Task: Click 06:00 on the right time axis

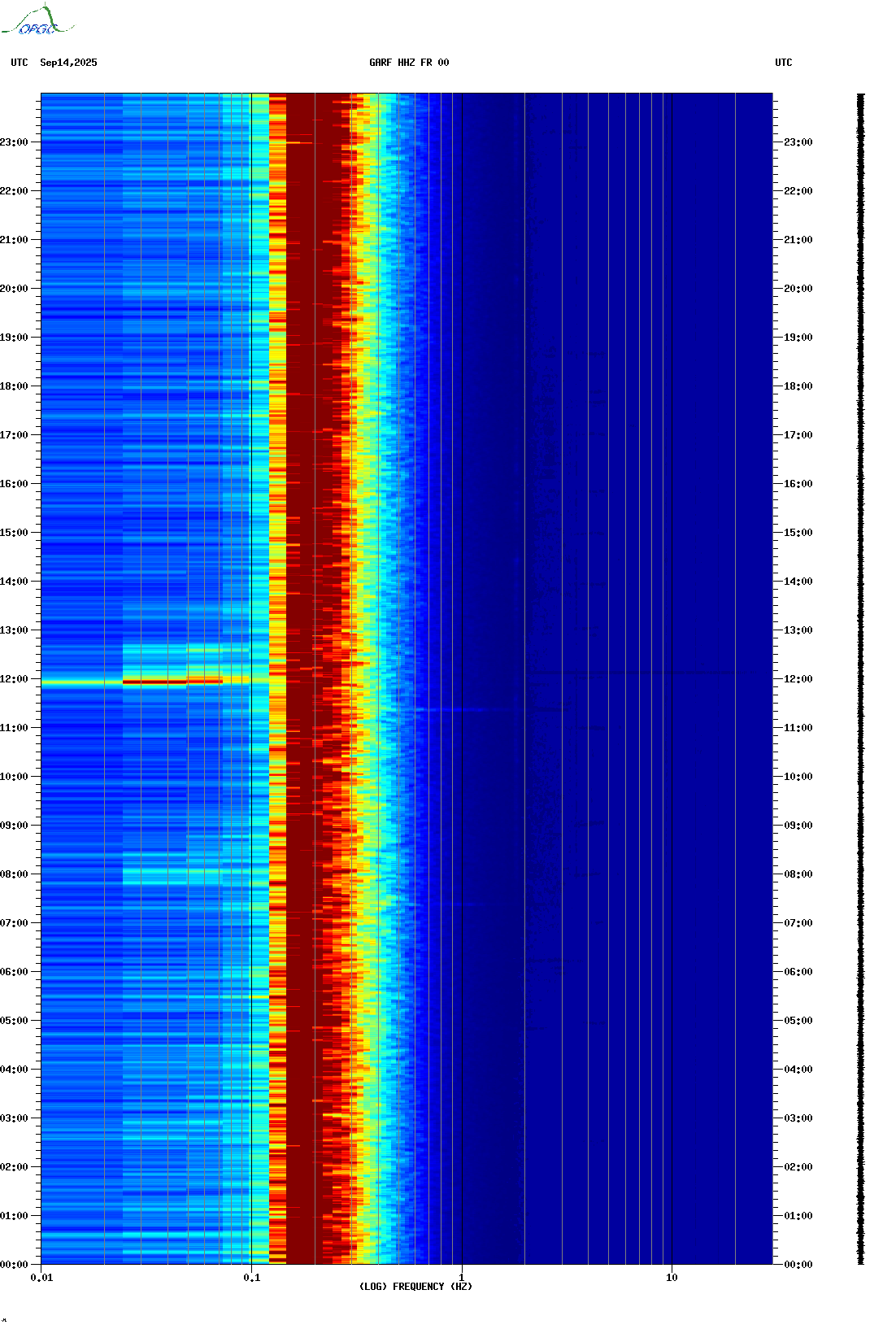Action: pyautogui.click(x=798, y=972)
